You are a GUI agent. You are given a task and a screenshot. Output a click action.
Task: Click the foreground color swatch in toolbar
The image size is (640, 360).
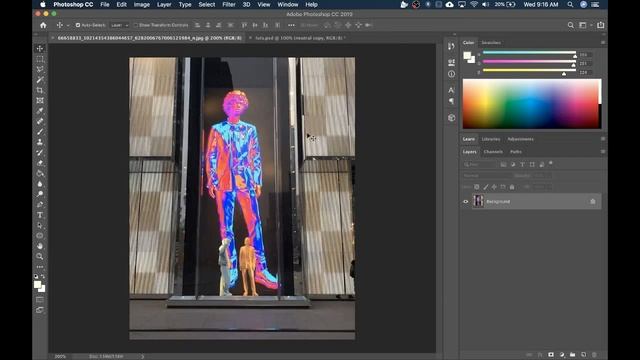[38, 284]
